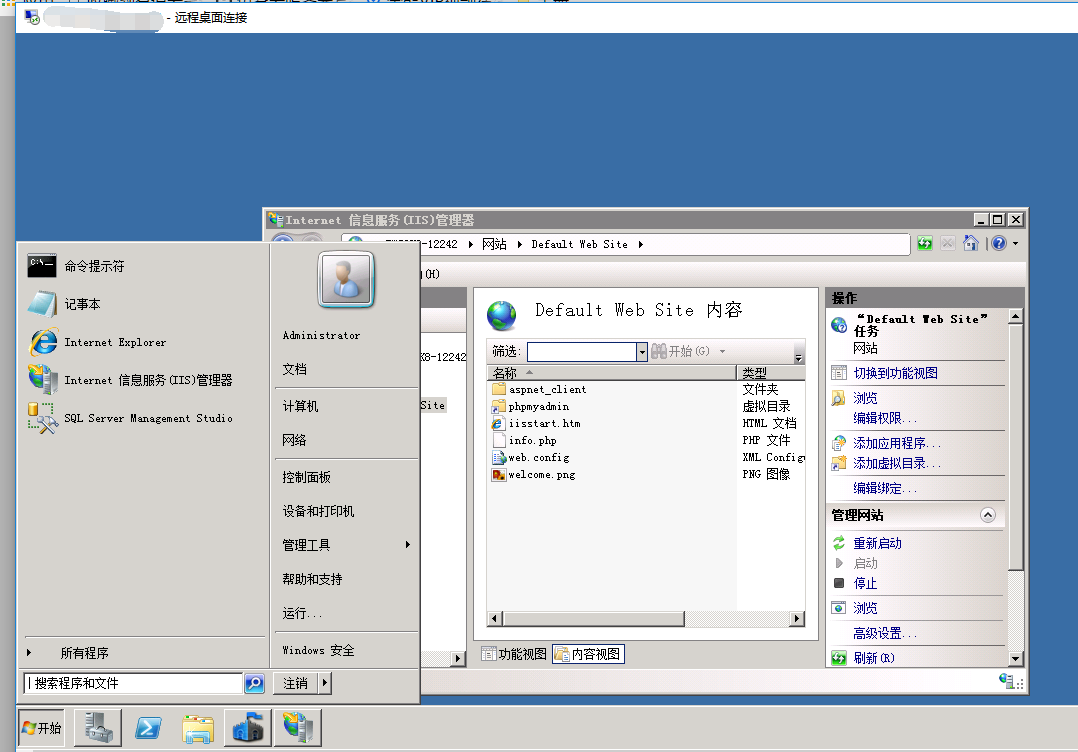Click 编辑绑定... link
Image resolution: width=1078 pixels, height=752 pixels.
pos(885,488)
